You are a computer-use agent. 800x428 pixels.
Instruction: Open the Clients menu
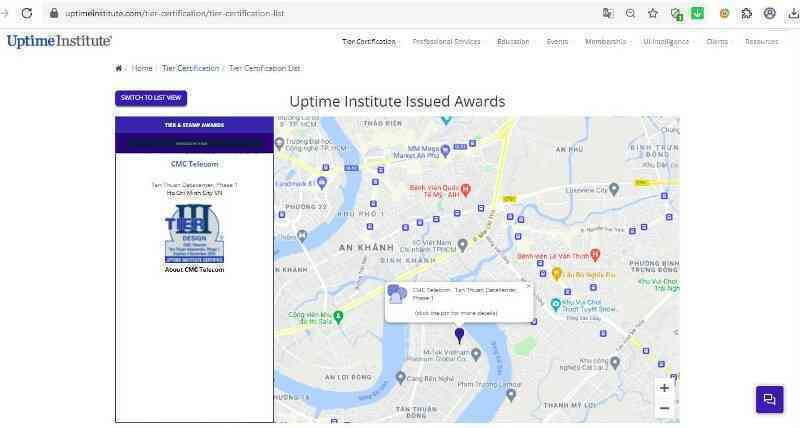(717, 42)
